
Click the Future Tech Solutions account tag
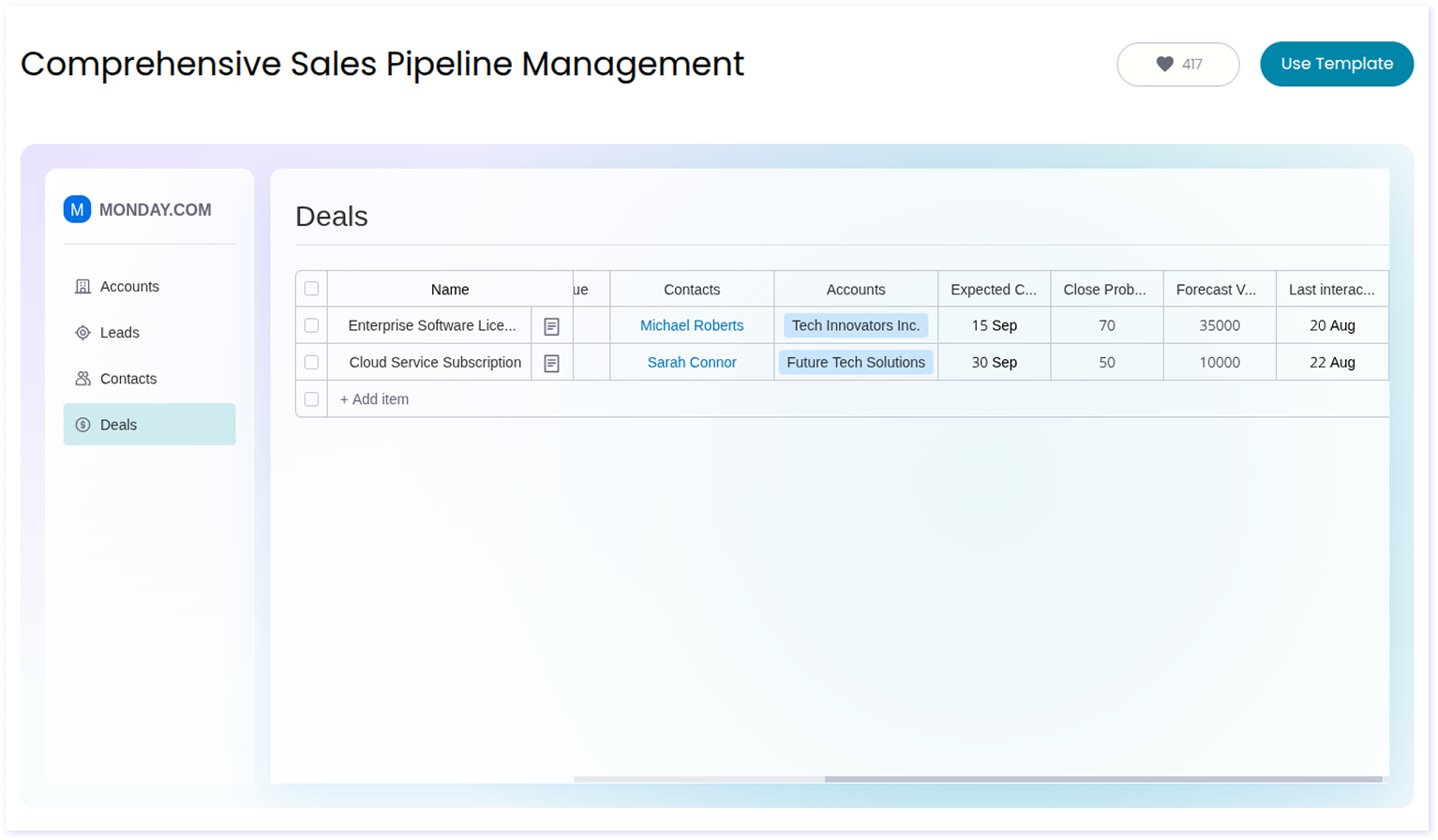(856, 362)
